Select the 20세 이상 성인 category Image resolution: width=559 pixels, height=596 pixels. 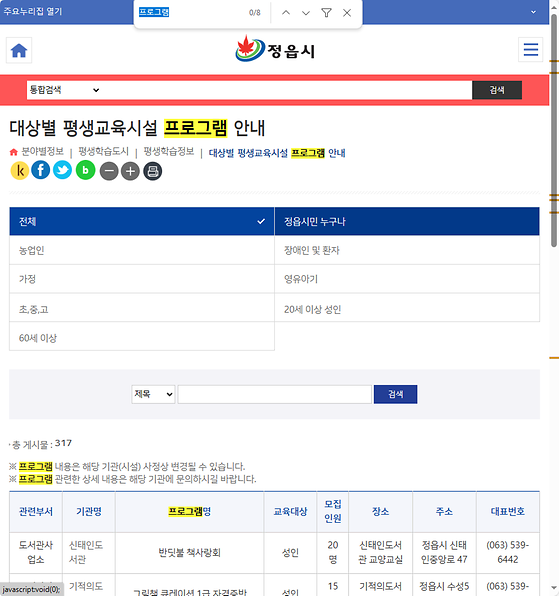pos(407,309)
